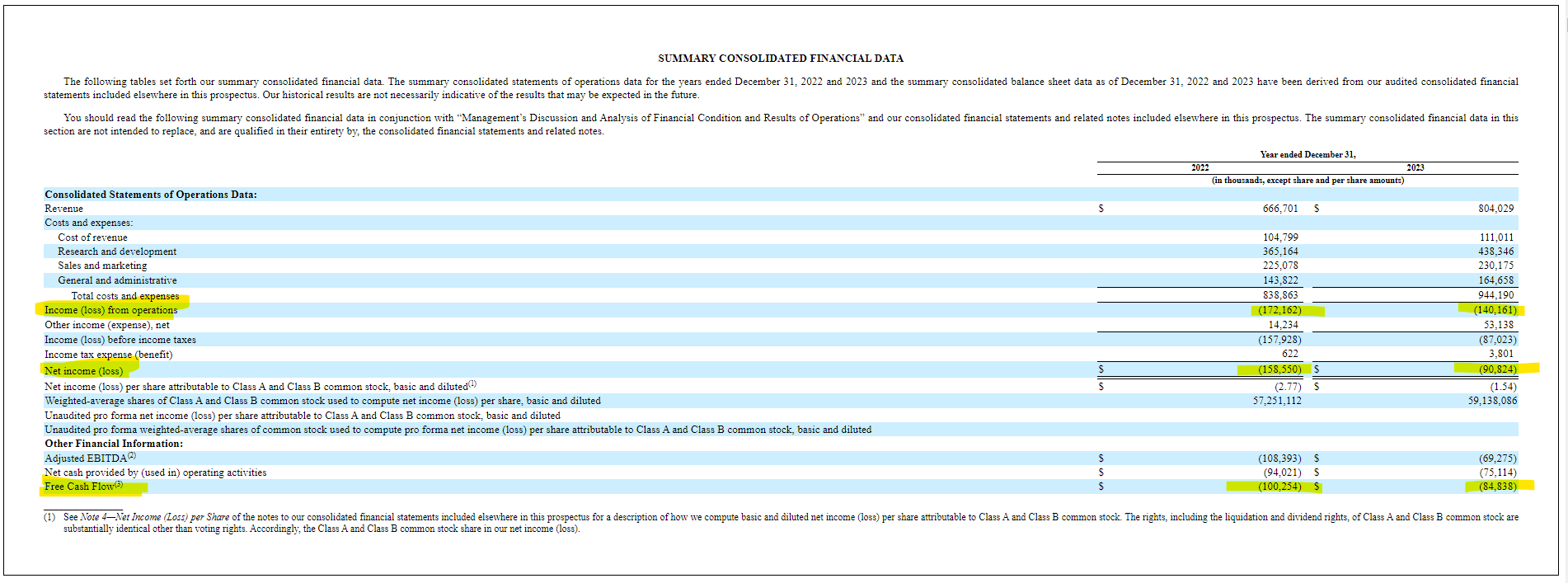Screen dimensions: 1568x583
Task: Select 'Consolidated Statements of Operations Data:' row label
Action: (151, 195)
